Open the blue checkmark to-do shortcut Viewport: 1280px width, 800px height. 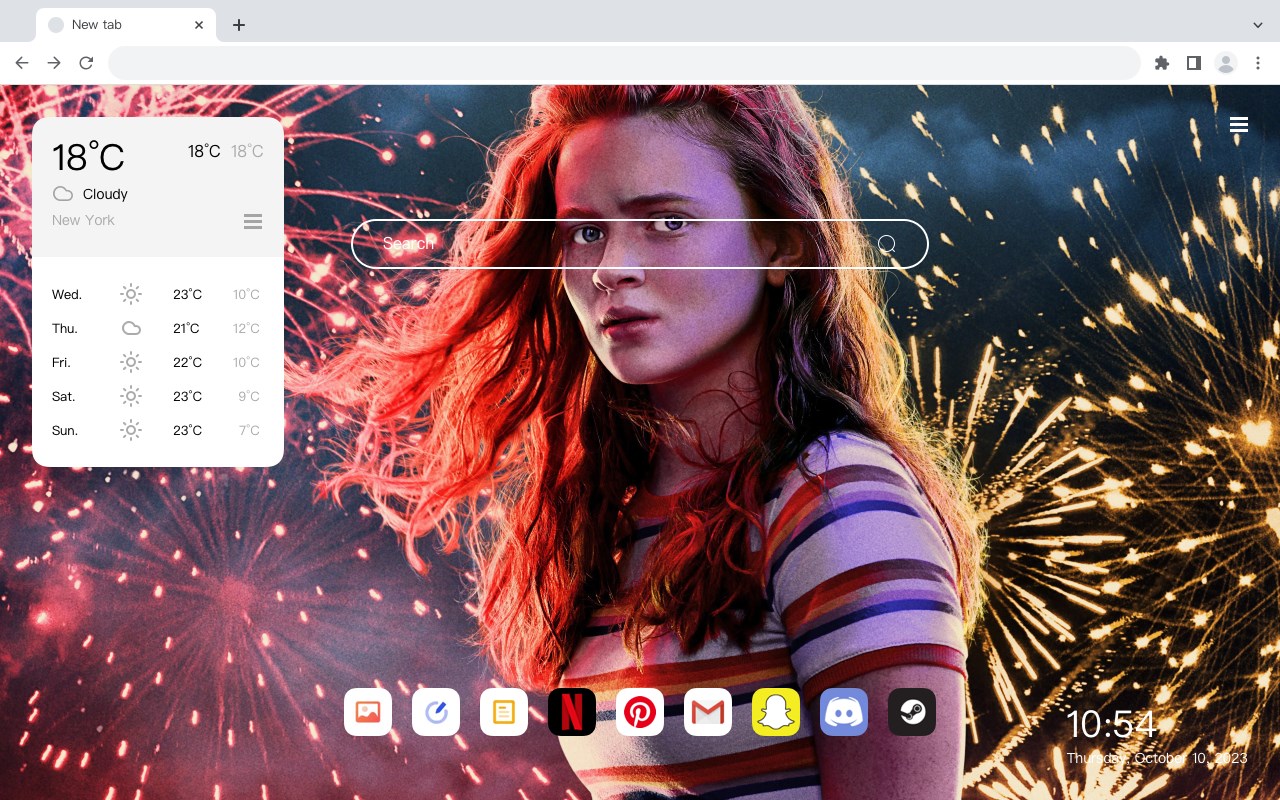pyautogui.click(x=436, y=712)
